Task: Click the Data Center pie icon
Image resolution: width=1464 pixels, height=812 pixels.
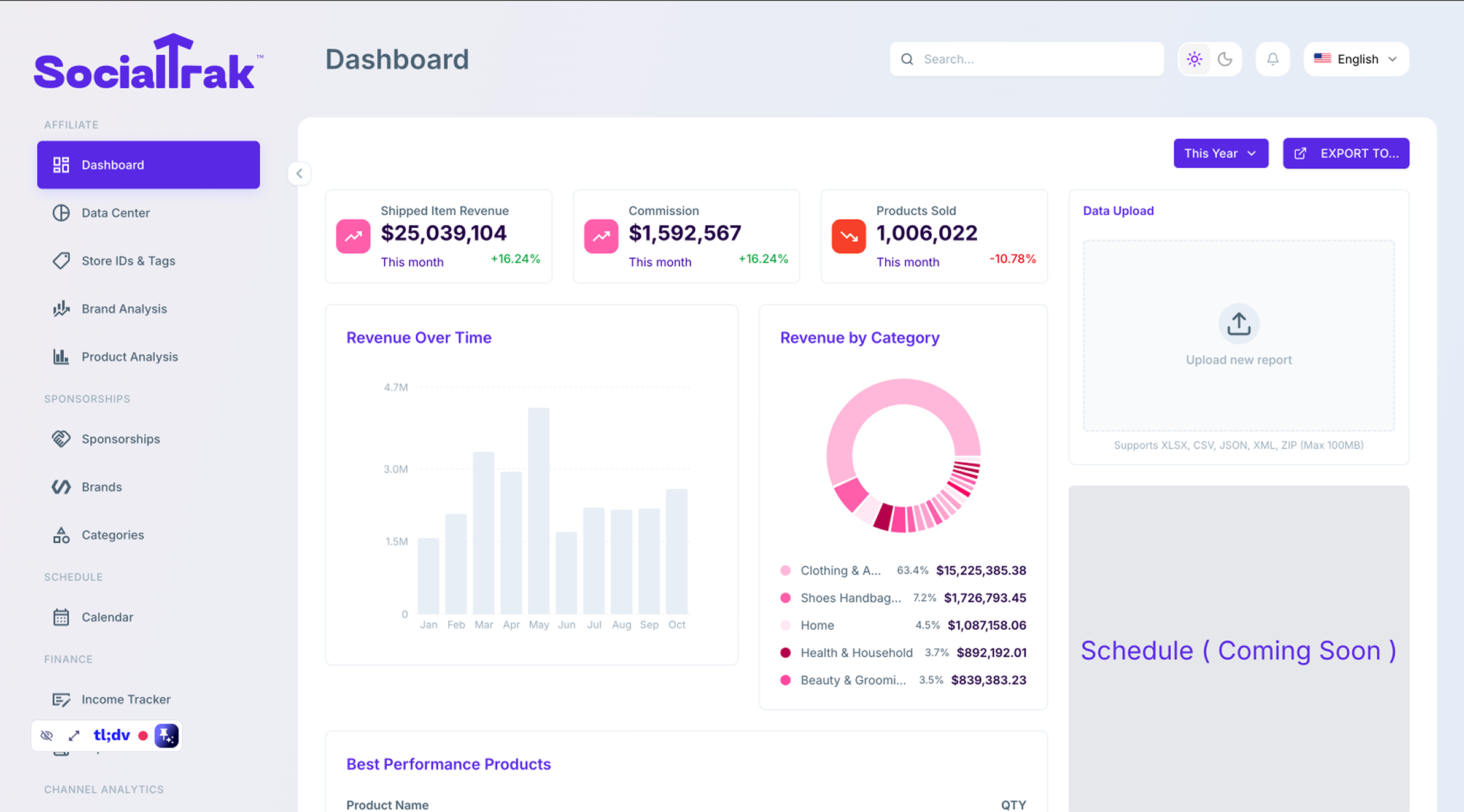Action: (61, 212)
